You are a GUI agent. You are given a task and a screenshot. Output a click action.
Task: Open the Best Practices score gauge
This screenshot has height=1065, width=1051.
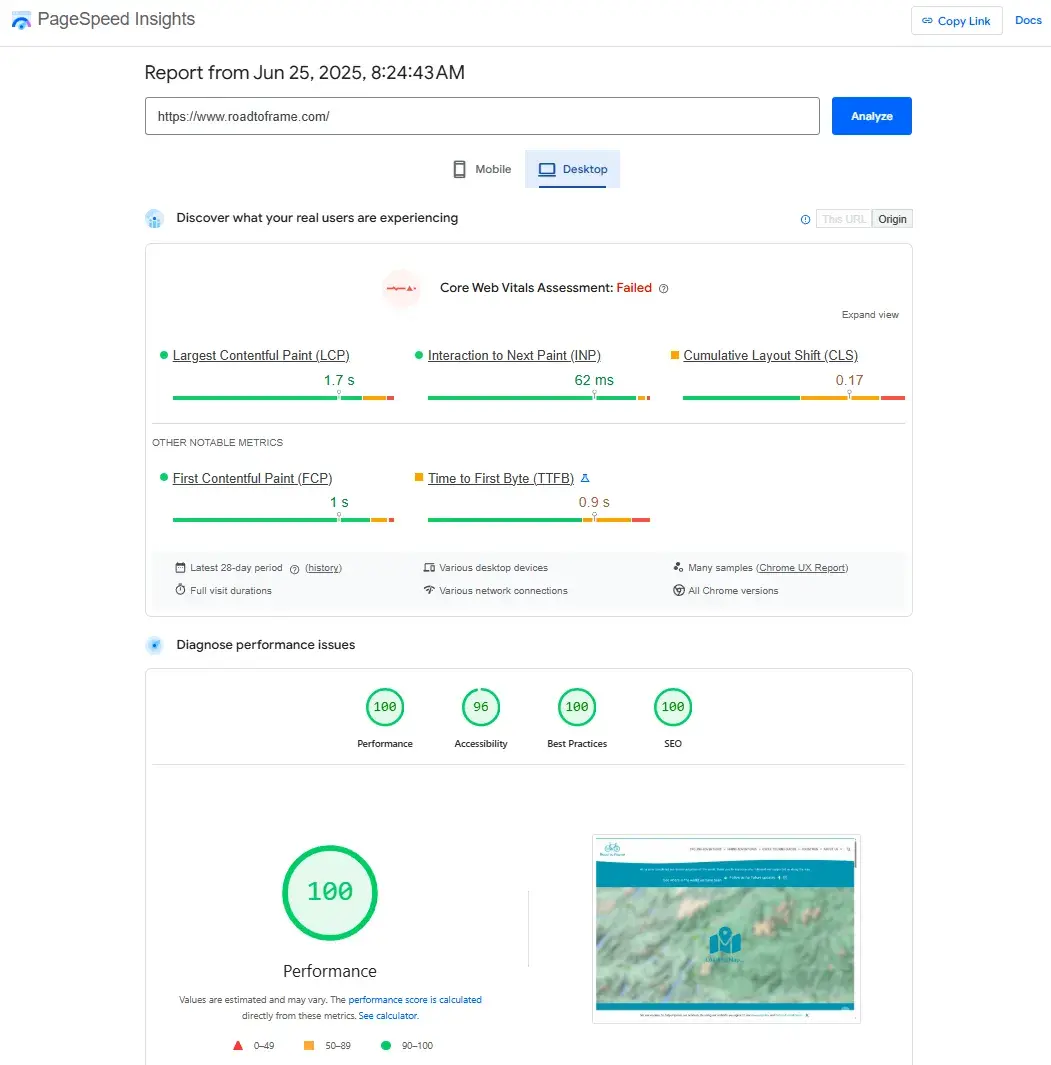[x=577, y=708]
